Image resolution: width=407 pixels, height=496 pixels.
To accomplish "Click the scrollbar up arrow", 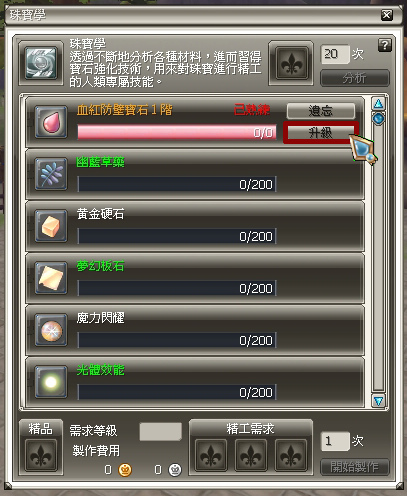I will coord(378,104).
